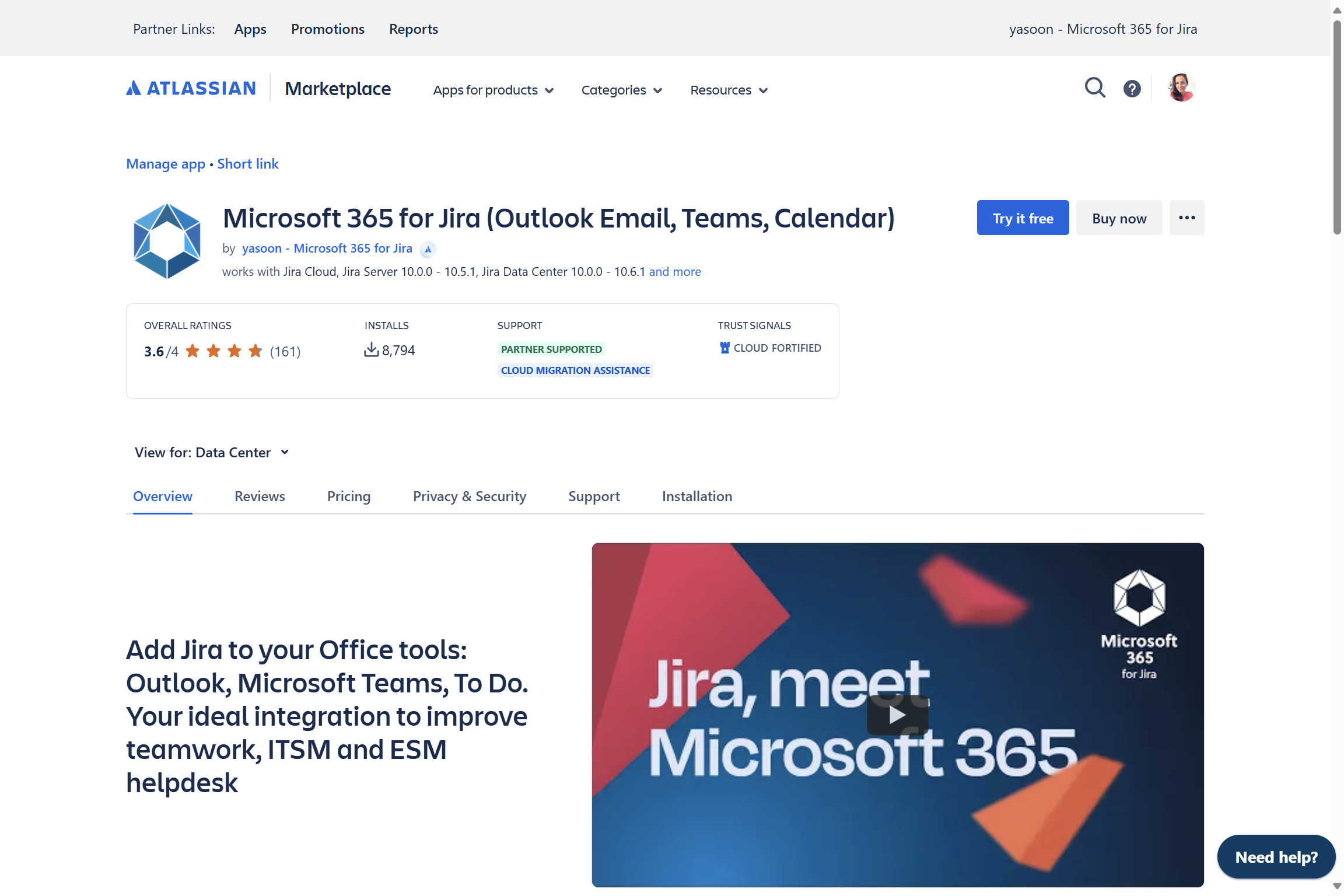Click the partner badge icon next to yasoon
Screen dimensions: 1344x896
(428, 249)
